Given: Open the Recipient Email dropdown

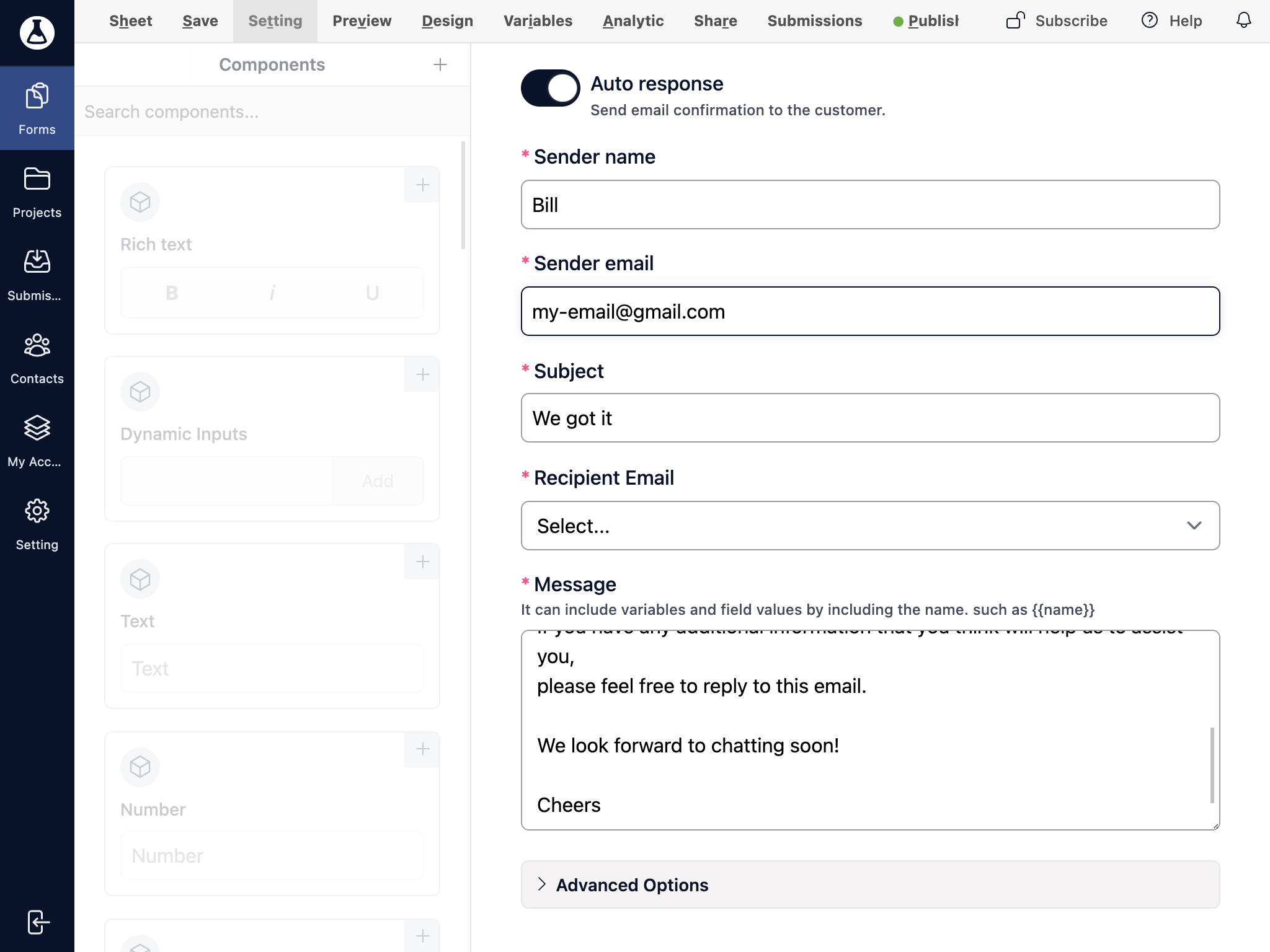Looking at the screenshot, I should coord(870,526).
